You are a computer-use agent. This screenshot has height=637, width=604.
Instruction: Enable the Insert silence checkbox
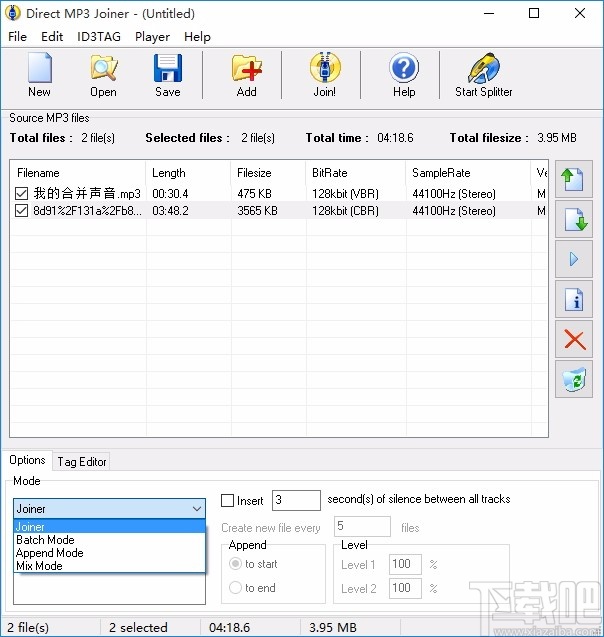[227, 500]
